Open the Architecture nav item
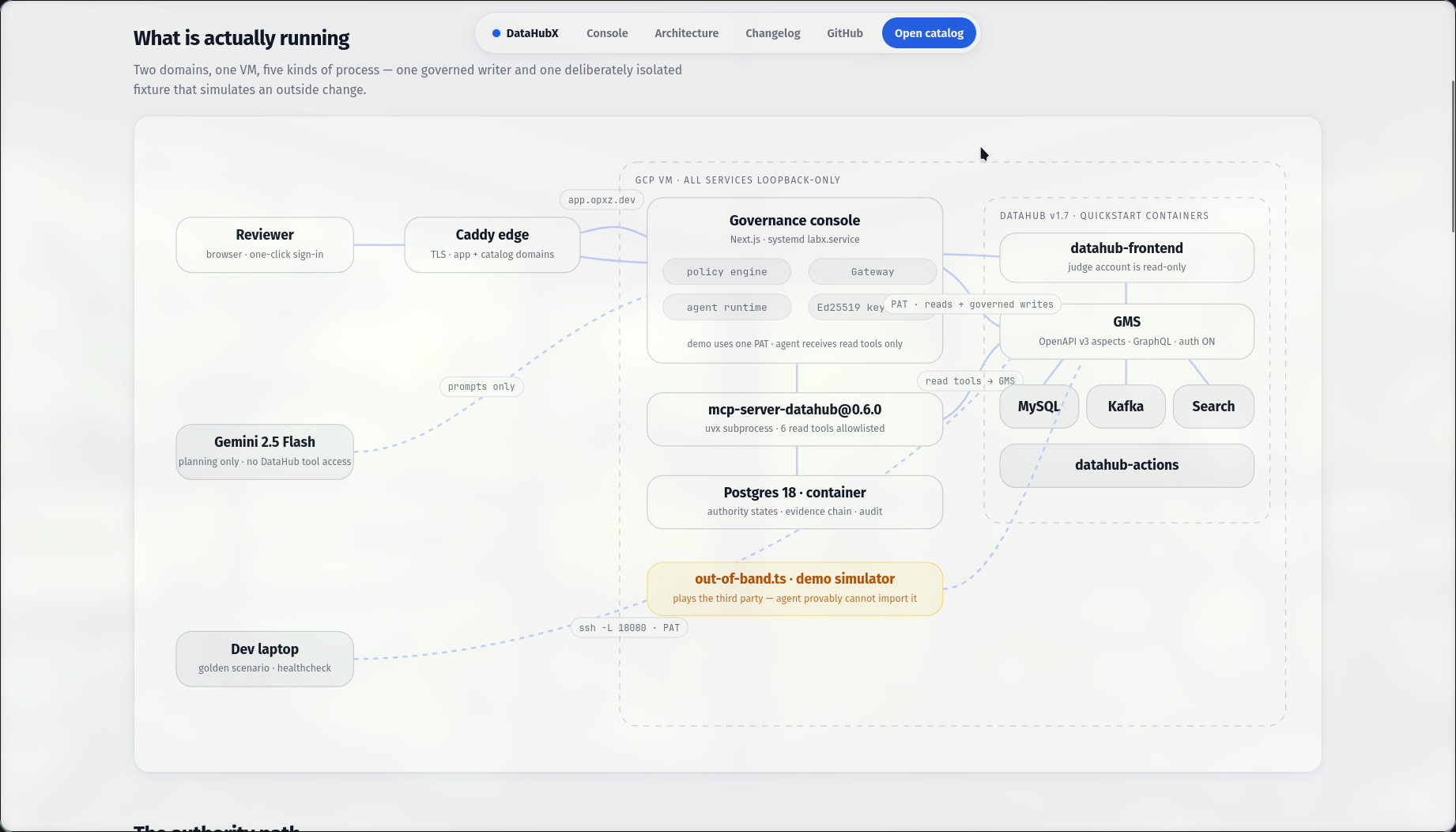Image resolution: width=1456 pixels, height=832 pixels. (686, 33)
